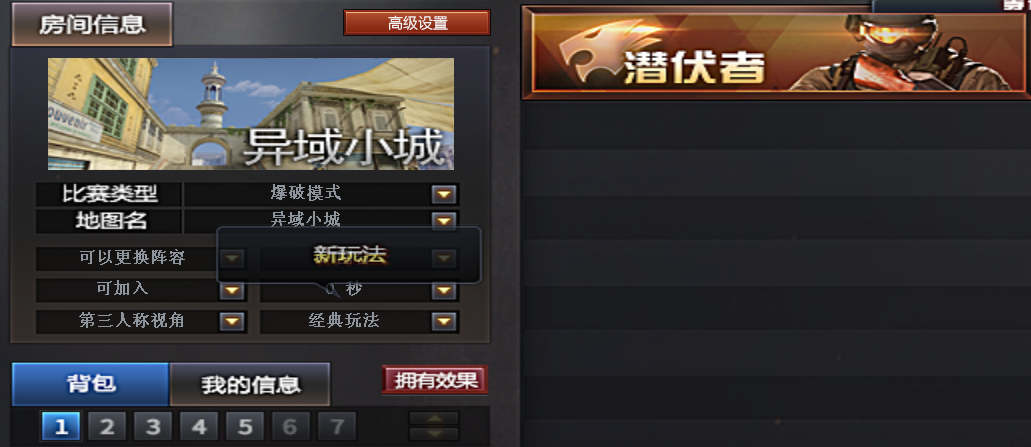Expand the 第三人称视角 dropdown arrow
Image resolution: width=1031 pixels, height=447 pixels.
click(x=231, y=321)
